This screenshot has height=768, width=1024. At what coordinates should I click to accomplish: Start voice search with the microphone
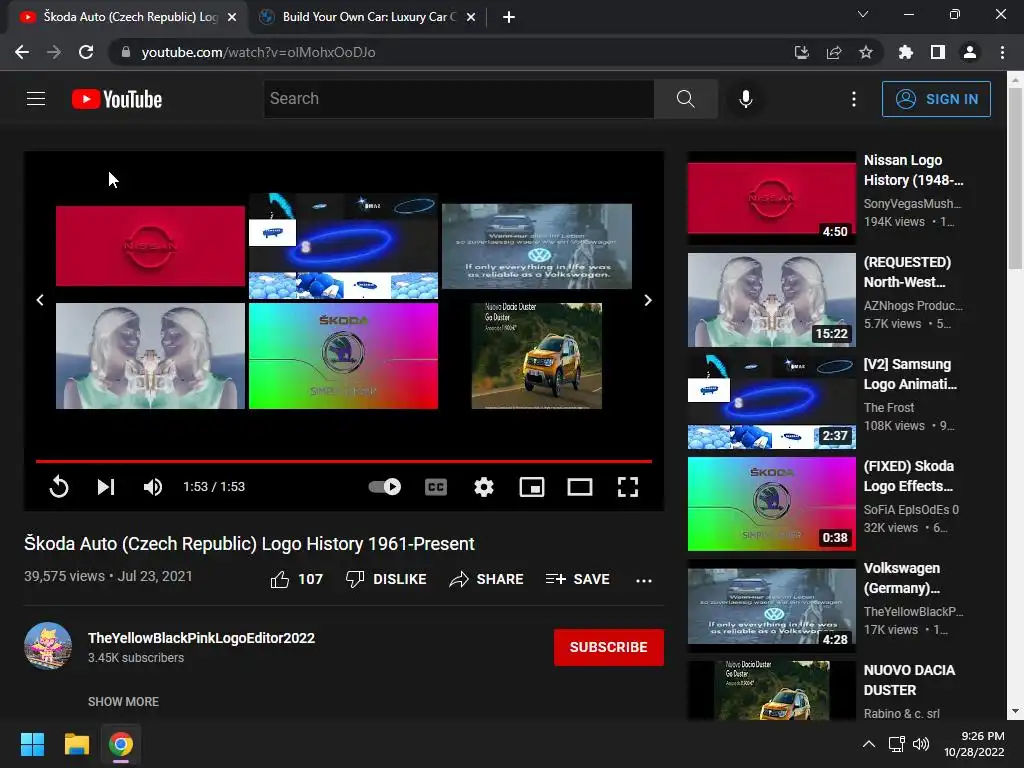click(745, 99)
